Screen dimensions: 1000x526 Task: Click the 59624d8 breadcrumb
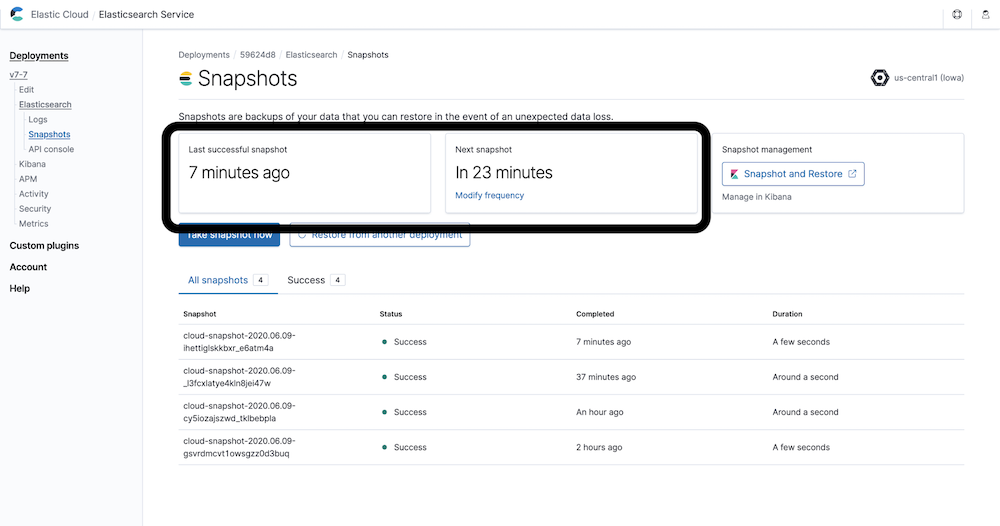coord(258,55)
